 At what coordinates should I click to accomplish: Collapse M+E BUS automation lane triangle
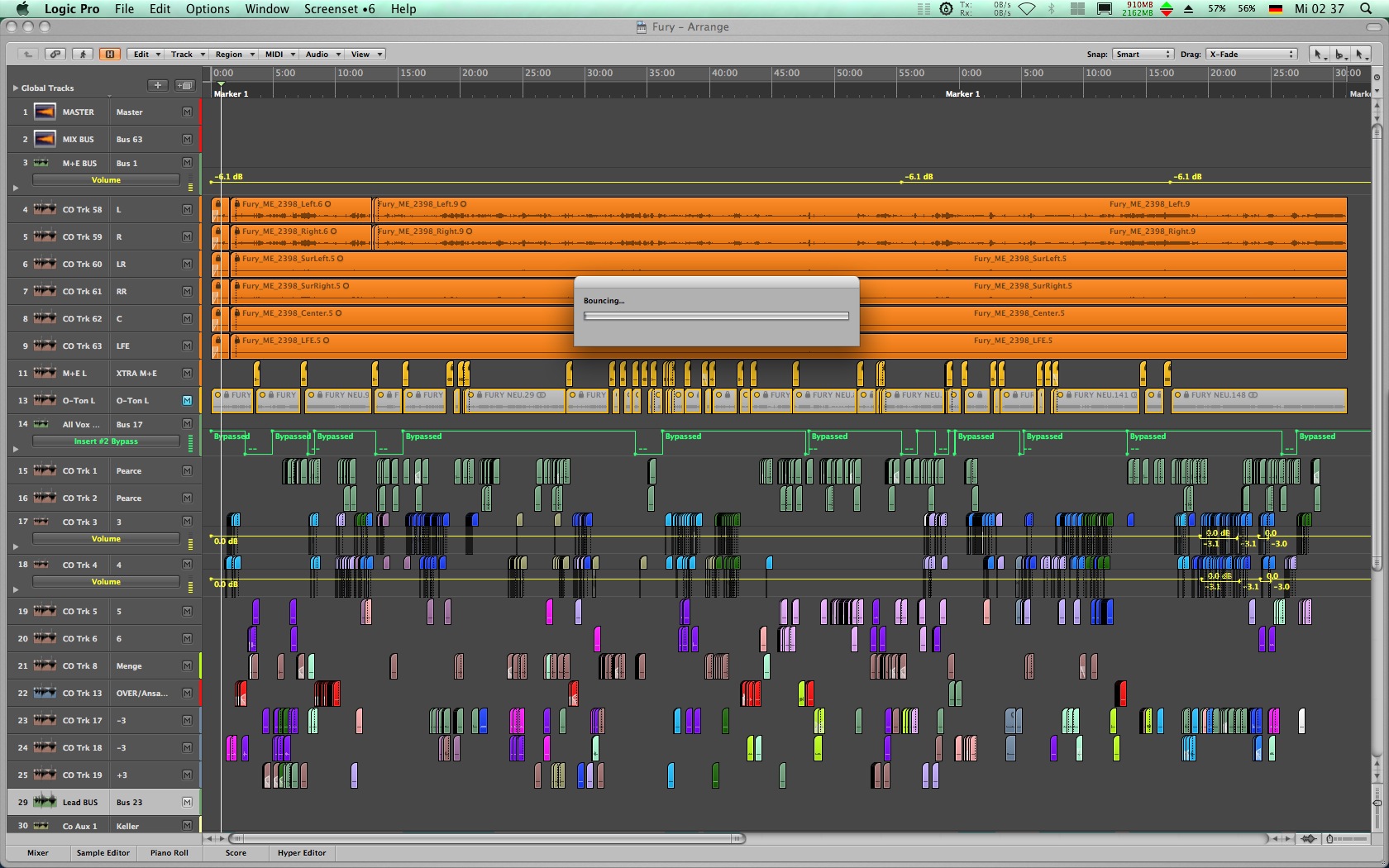[x=15, y=188]
